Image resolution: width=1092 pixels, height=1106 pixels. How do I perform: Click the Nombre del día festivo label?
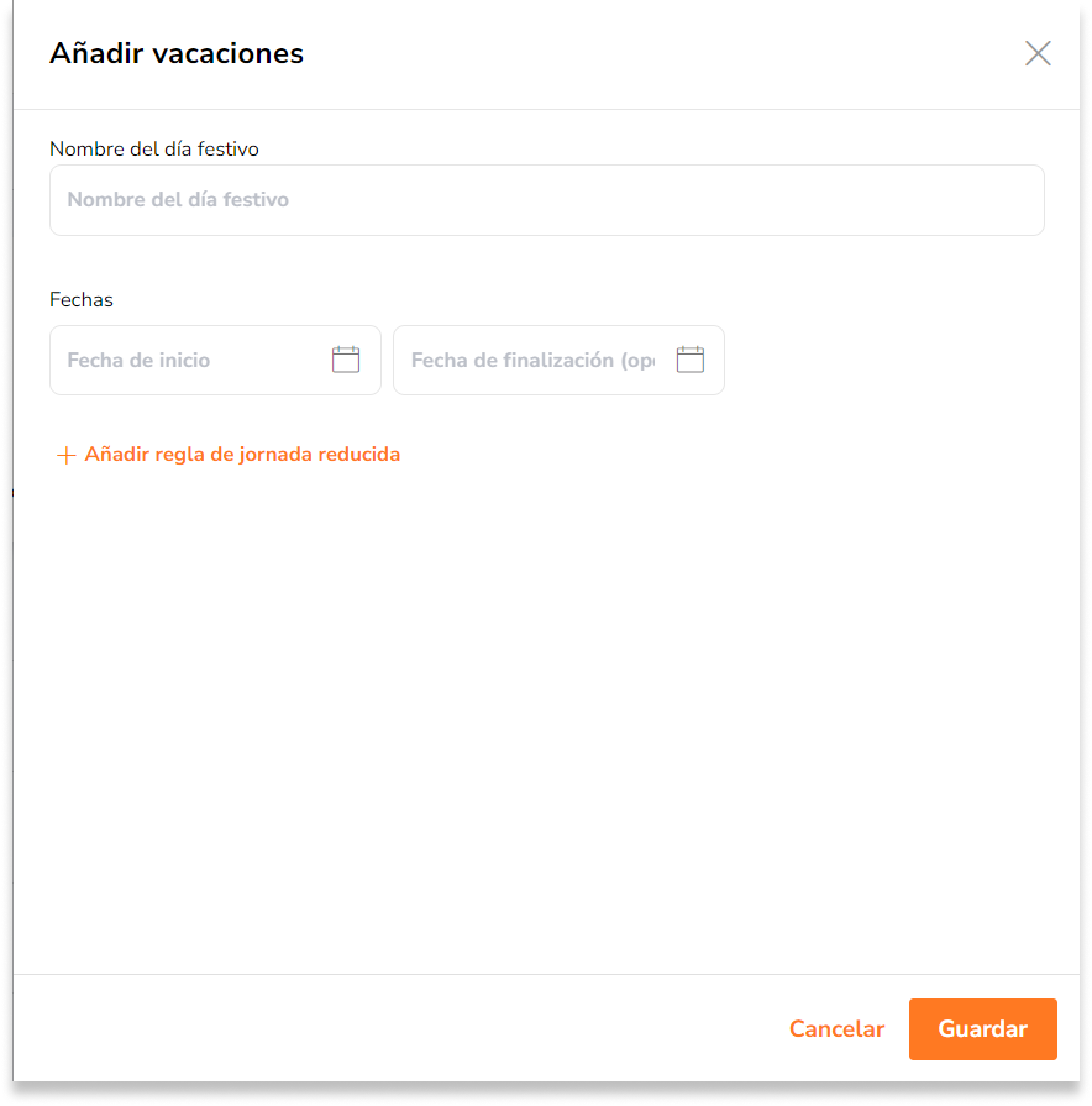(154, 149)
